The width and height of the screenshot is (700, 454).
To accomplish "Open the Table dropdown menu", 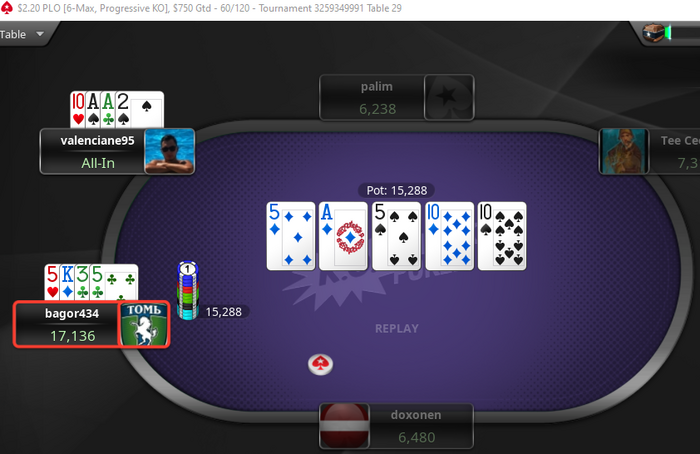I will tap(22, 34).
